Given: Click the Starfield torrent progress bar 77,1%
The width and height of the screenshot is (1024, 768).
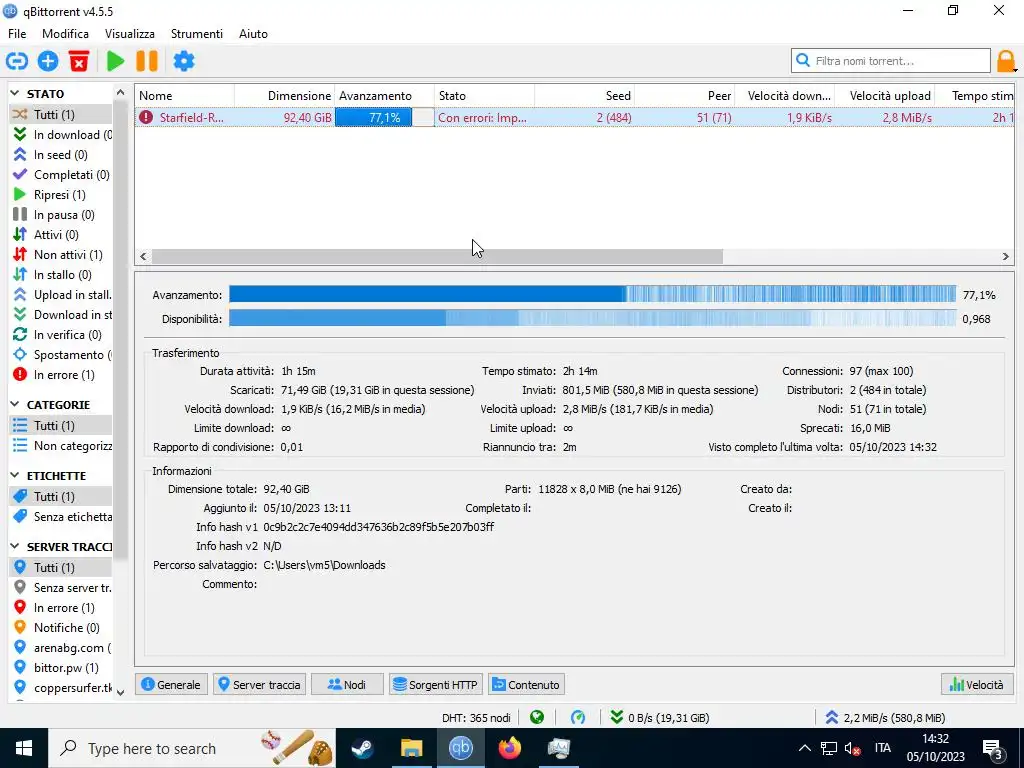Looking at the screenshot, I should tap(385, 118).
